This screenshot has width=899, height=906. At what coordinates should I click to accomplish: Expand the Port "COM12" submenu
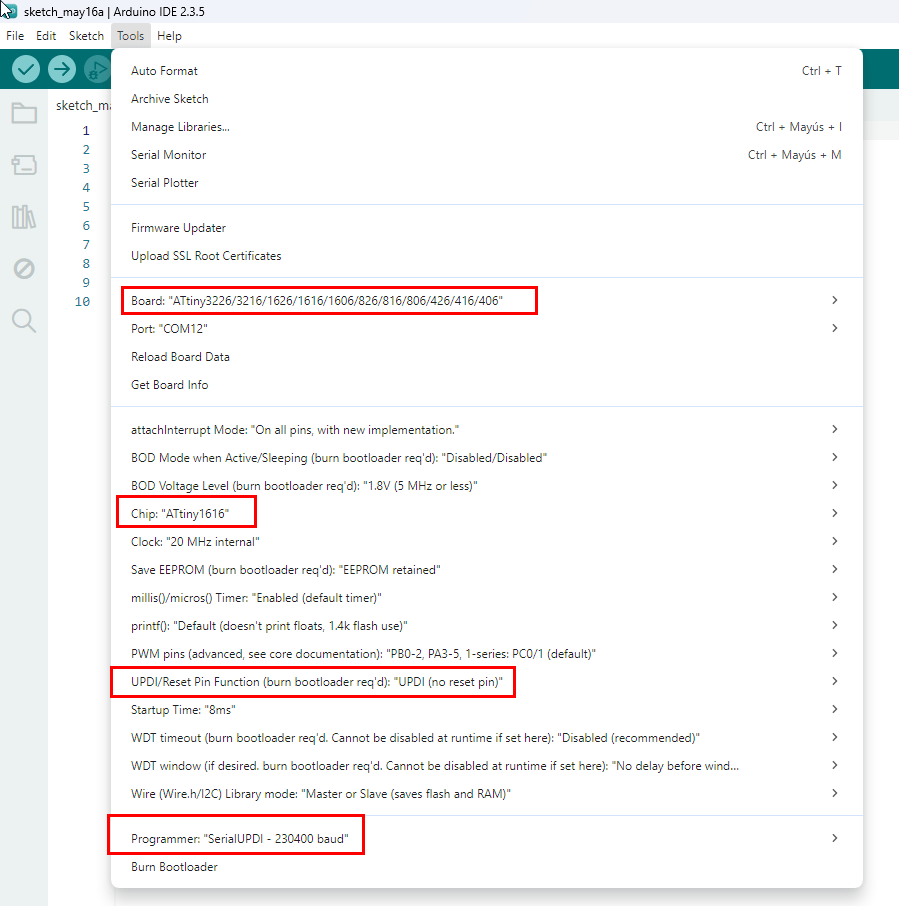click(834, 328)
